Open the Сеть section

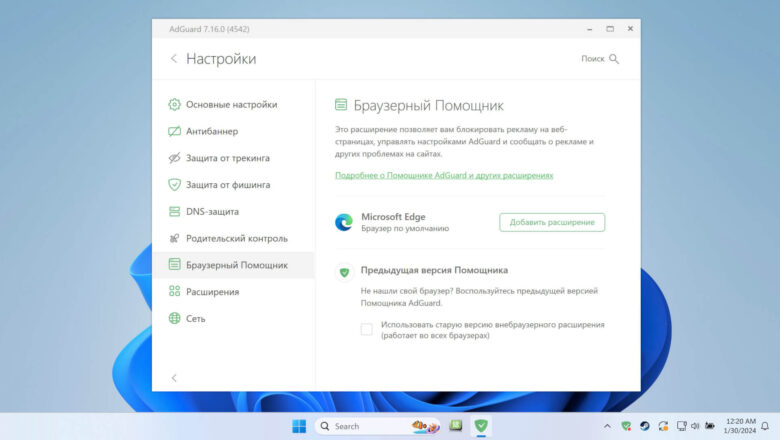[195, 319]
